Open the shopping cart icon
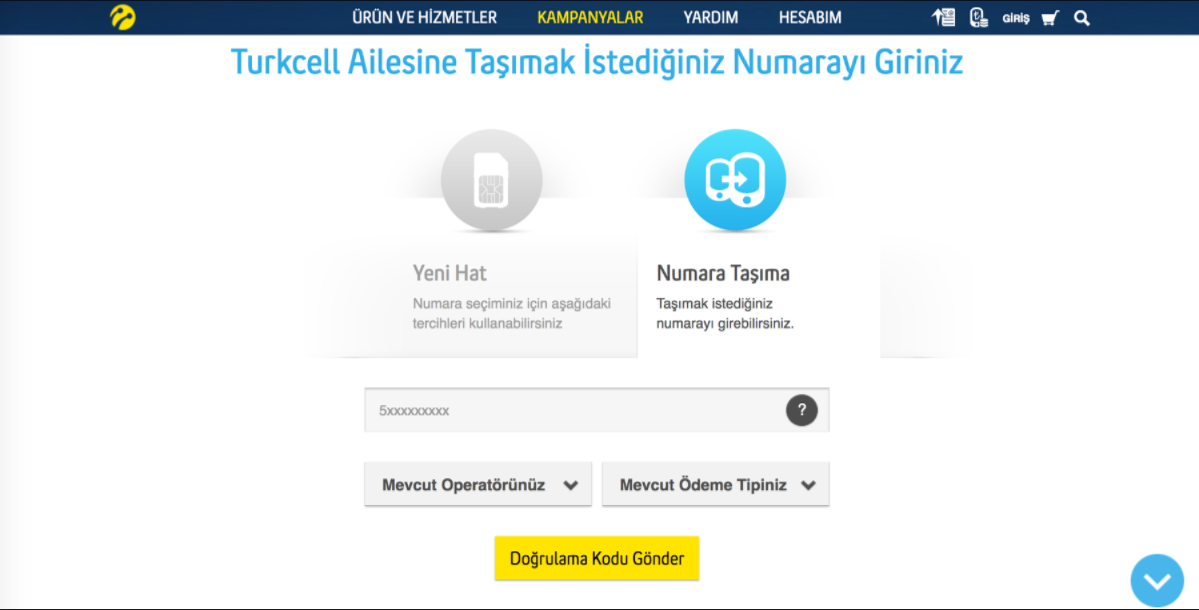This screenshot has width=1199, height=610. (x=1050, y=18)
